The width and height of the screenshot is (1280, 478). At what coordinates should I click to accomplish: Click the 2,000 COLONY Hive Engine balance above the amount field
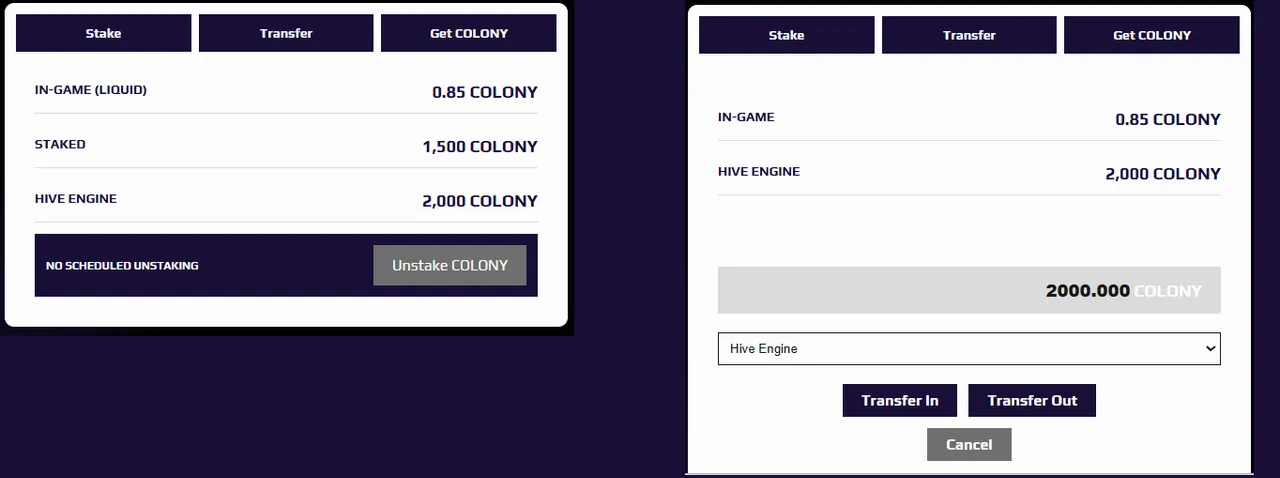click(x=1163, y=174)
